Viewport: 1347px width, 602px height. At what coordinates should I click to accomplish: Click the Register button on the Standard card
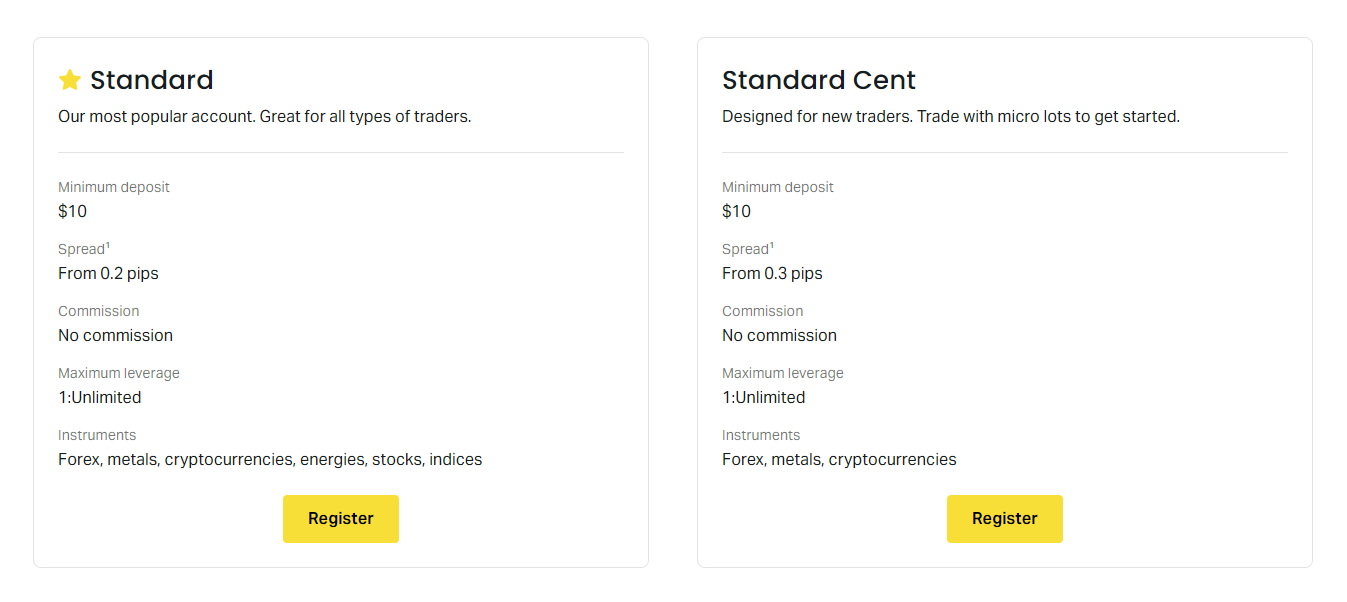point(340,518)
